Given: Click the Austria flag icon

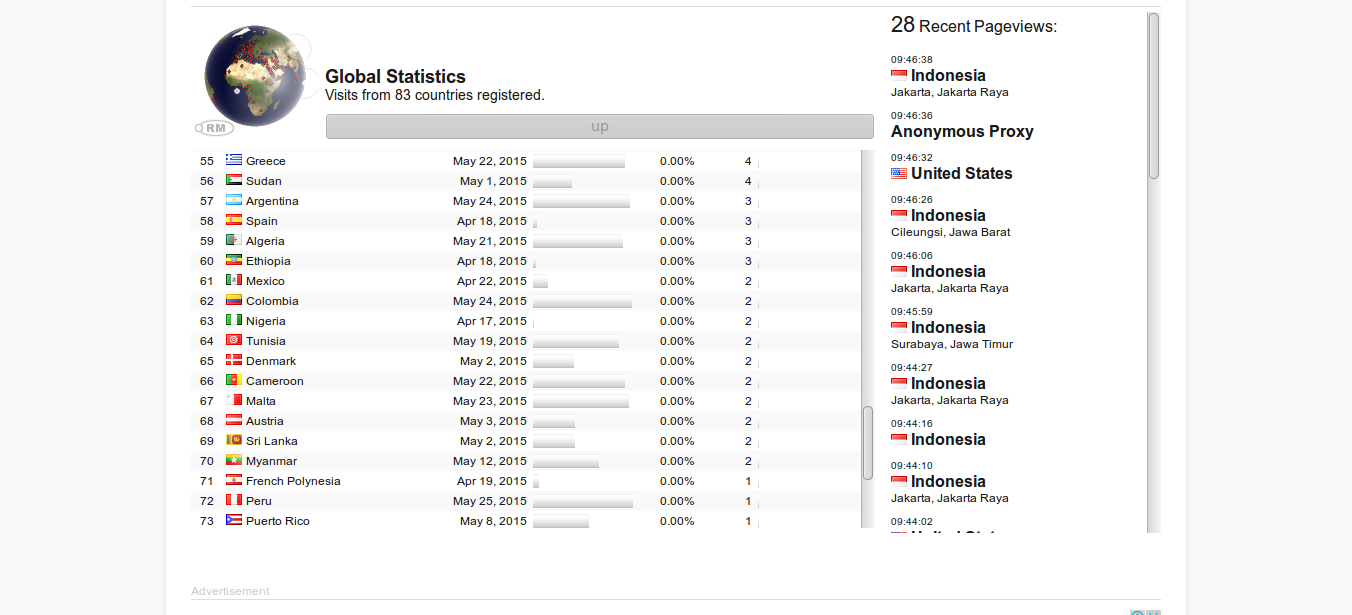Looking at the screenshot, I should coord(234,420).
